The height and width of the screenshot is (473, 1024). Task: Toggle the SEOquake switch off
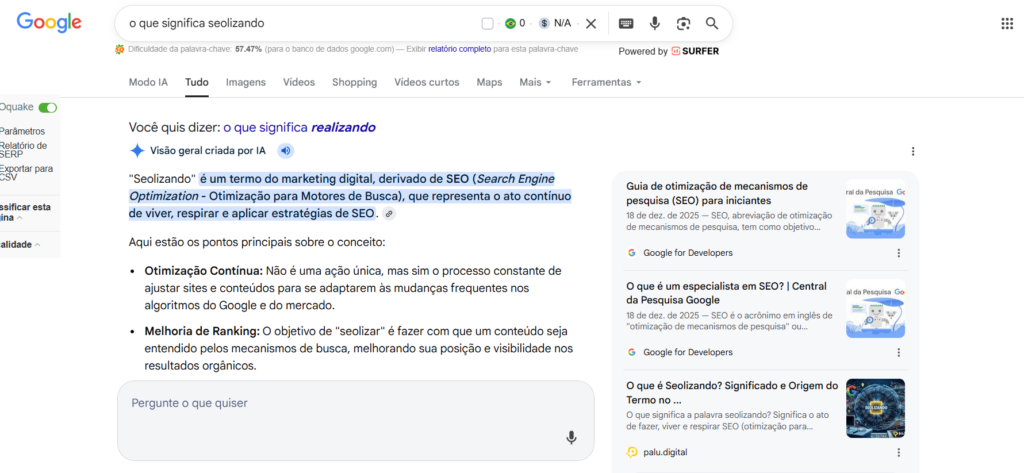48,107
